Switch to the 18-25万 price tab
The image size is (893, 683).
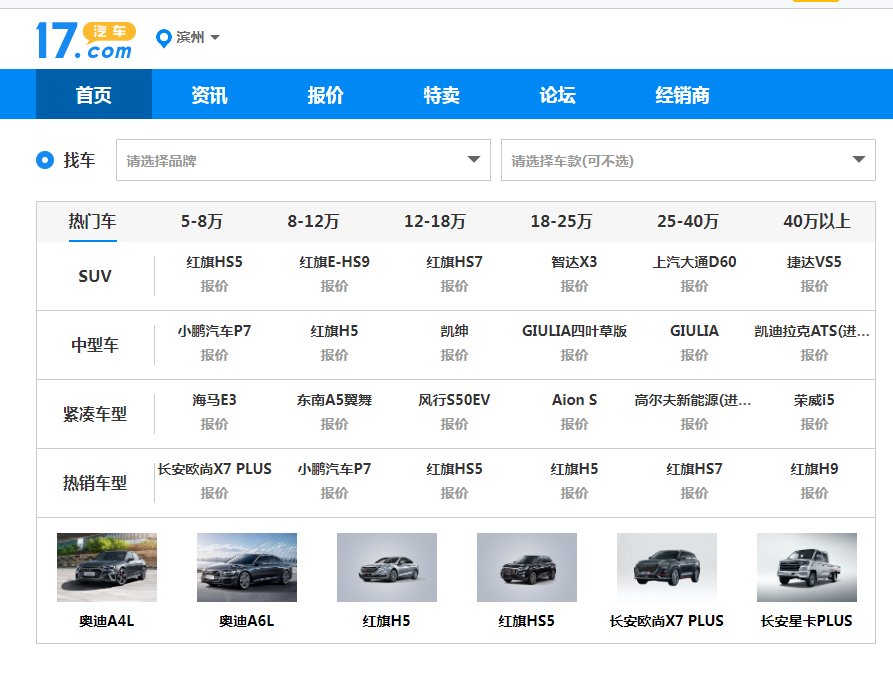[562, 221]
